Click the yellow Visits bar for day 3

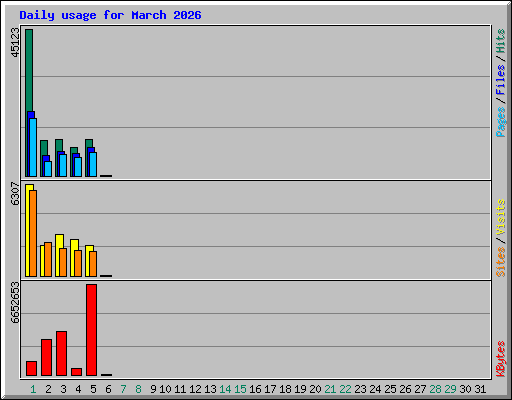pos(58,255)
